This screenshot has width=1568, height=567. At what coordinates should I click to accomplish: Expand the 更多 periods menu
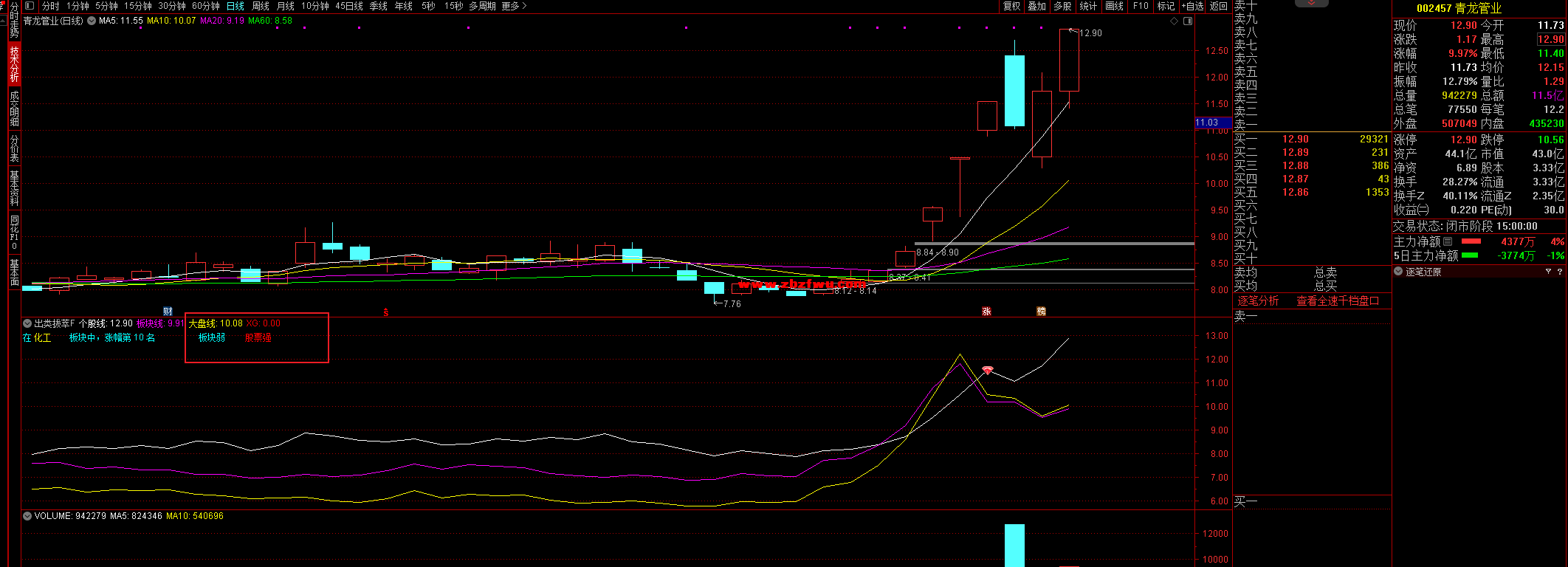(x=514, y=6)
